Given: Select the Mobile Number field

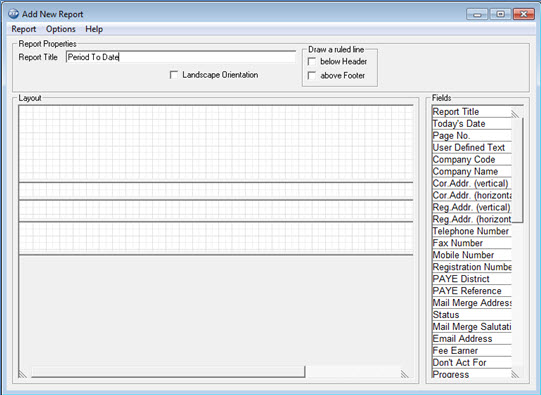Looking at the screenshot, I should click(x=472, y=255).
